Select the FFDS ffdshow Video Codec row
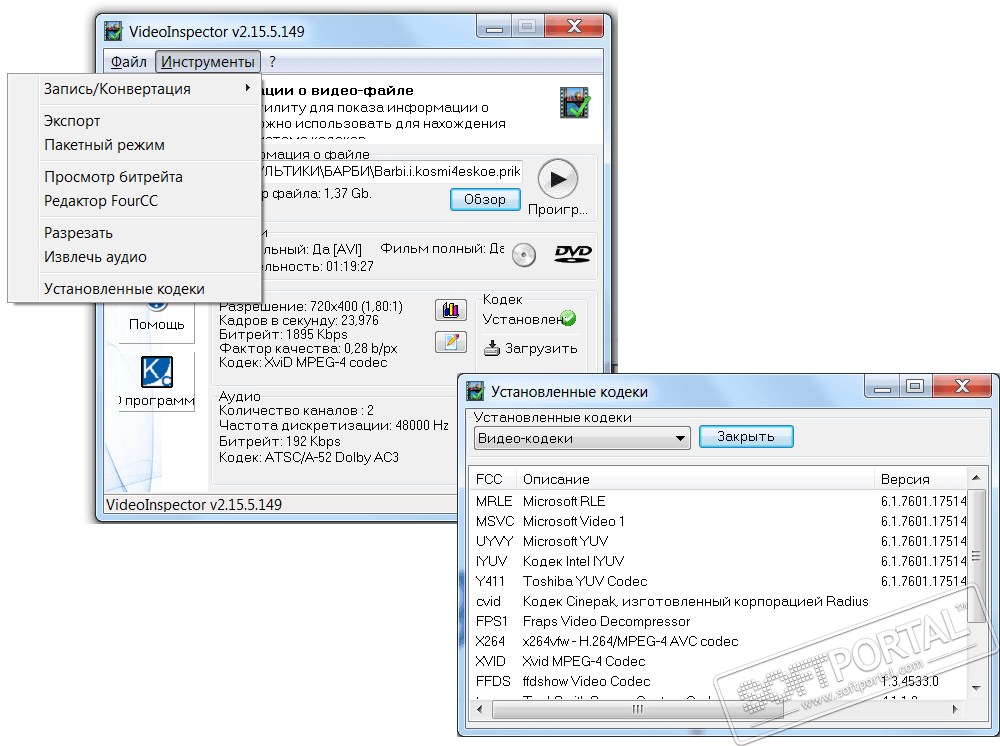This screenshot has width=1000, height=746. [719, 681]
